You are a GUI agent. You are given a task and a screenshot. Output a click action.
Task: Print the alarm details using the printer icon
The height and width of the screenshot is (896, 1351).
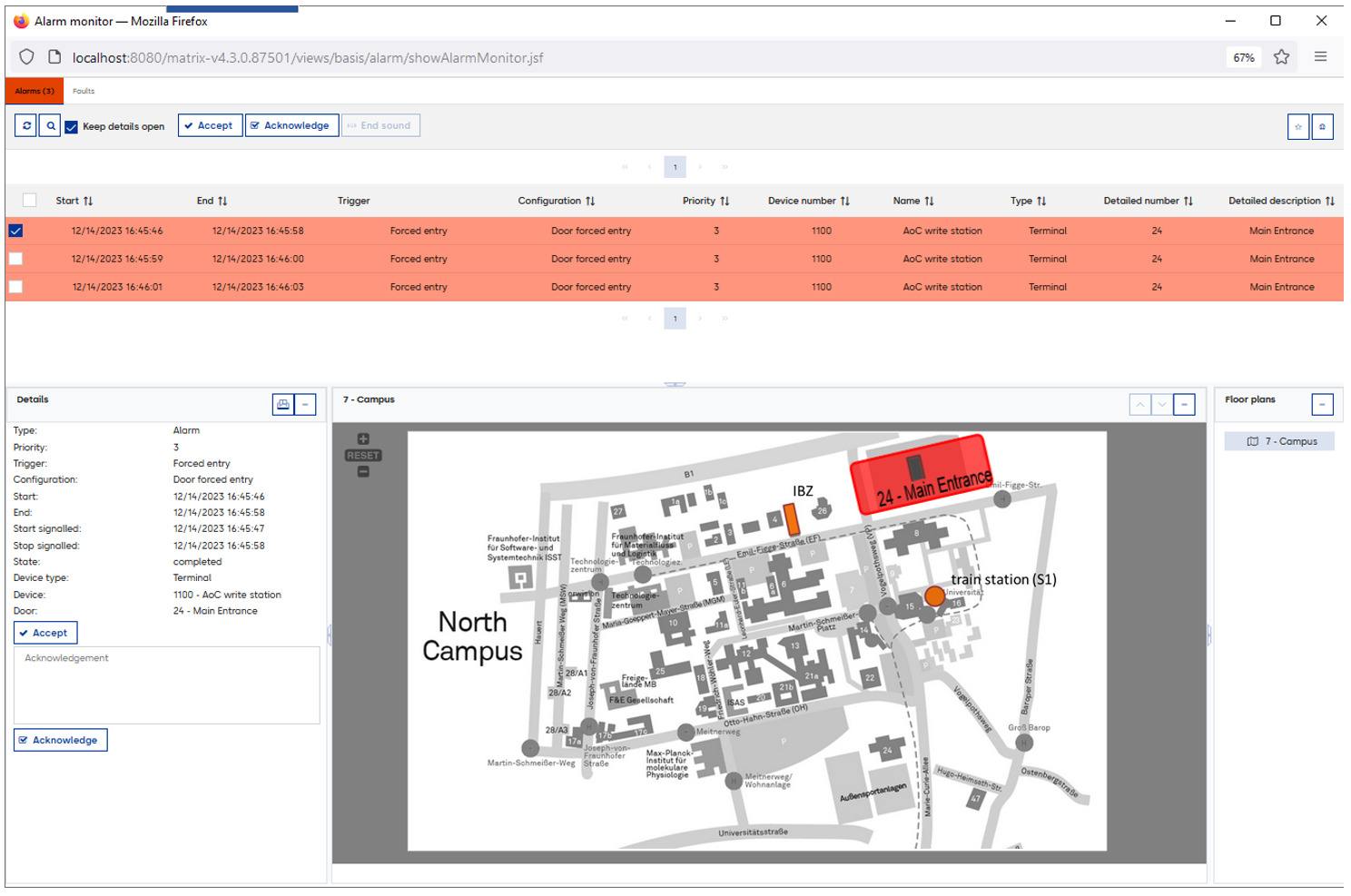283,405
